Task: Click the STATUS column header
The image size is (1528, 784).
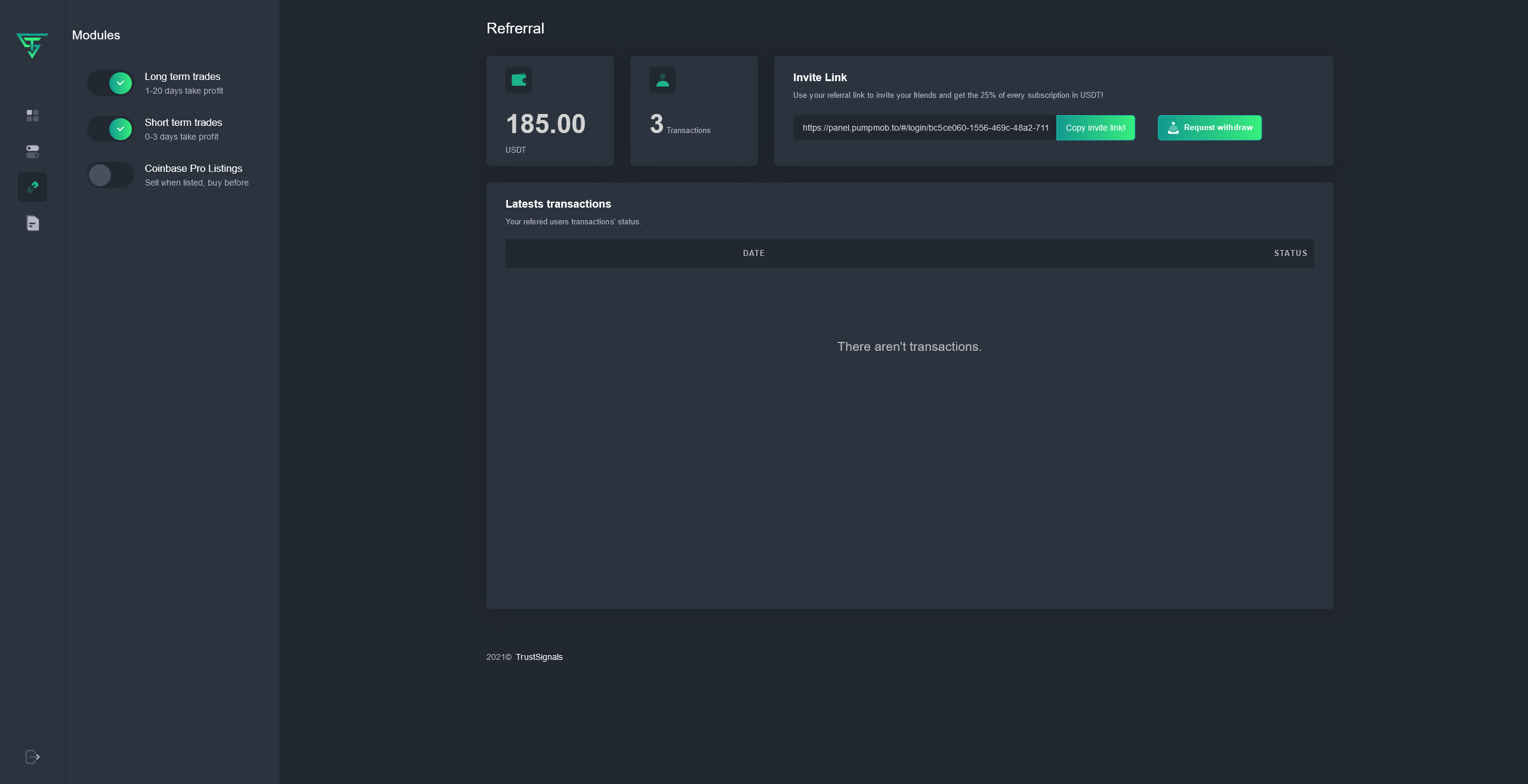Action: (x=1290, y=253)
